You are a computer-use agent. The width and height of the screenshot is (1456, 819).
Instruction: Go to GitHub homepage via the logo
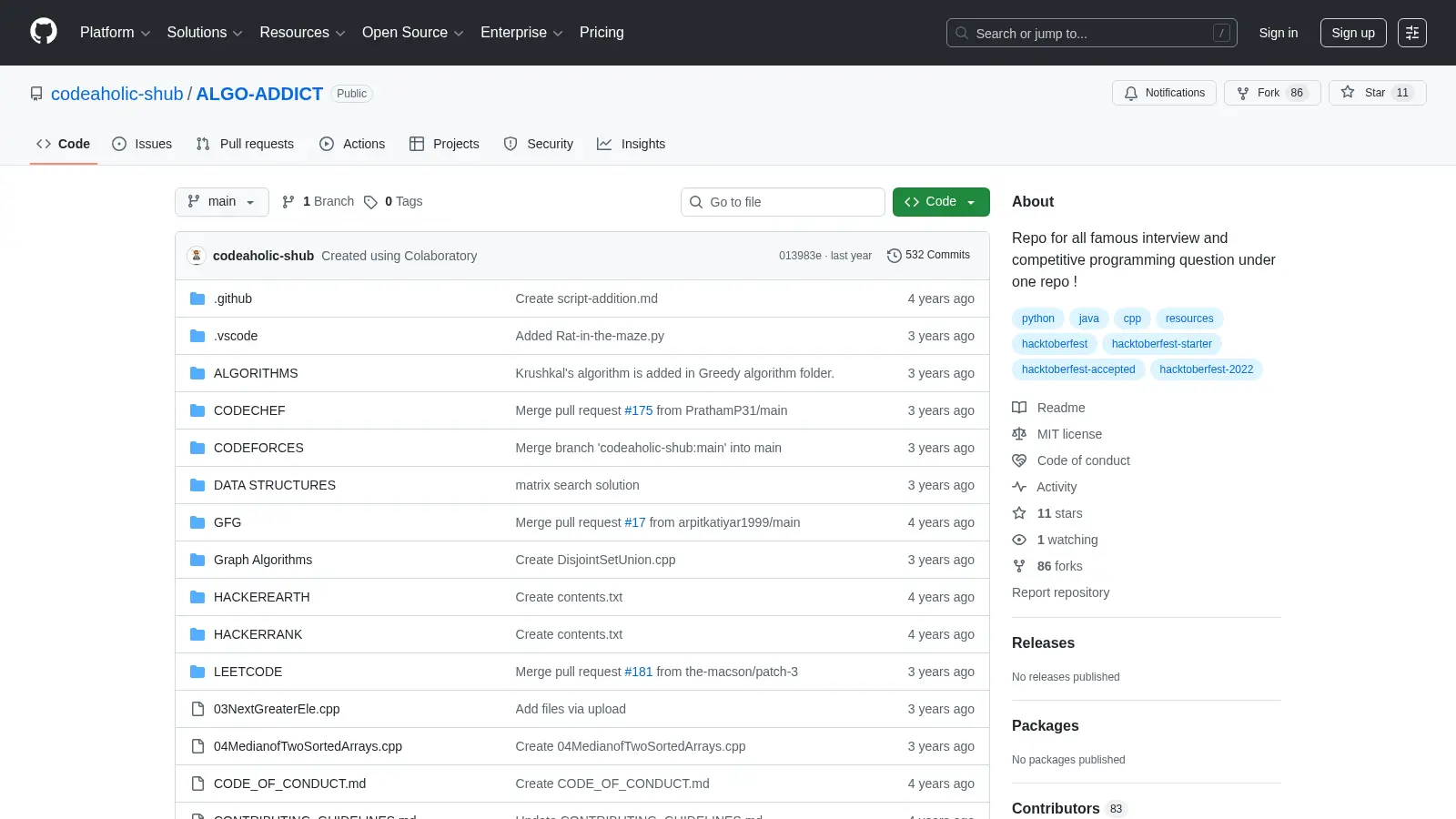(44, 32)
